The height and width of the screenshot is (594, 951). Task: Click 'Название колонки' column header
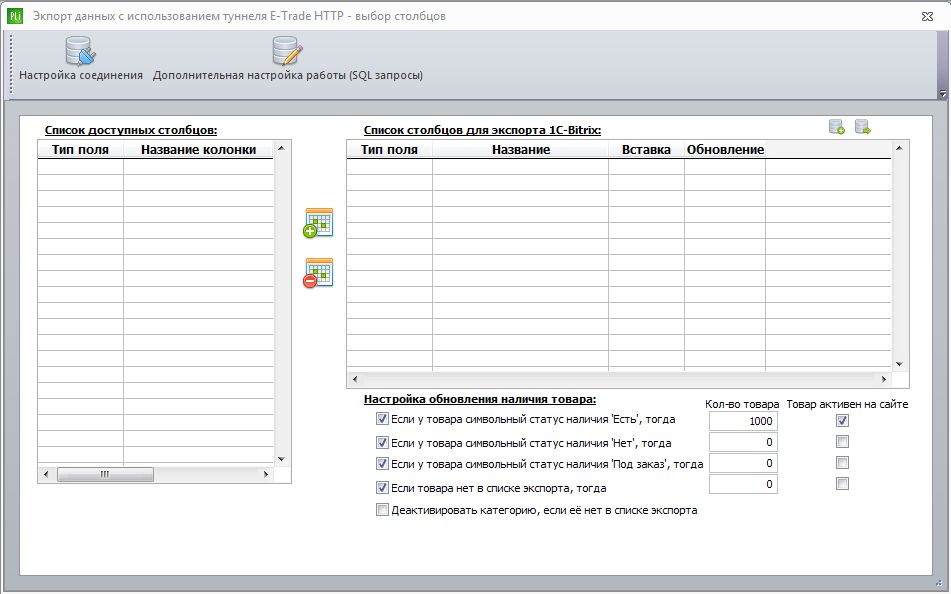pyautogui.click(x=198, y=150)
